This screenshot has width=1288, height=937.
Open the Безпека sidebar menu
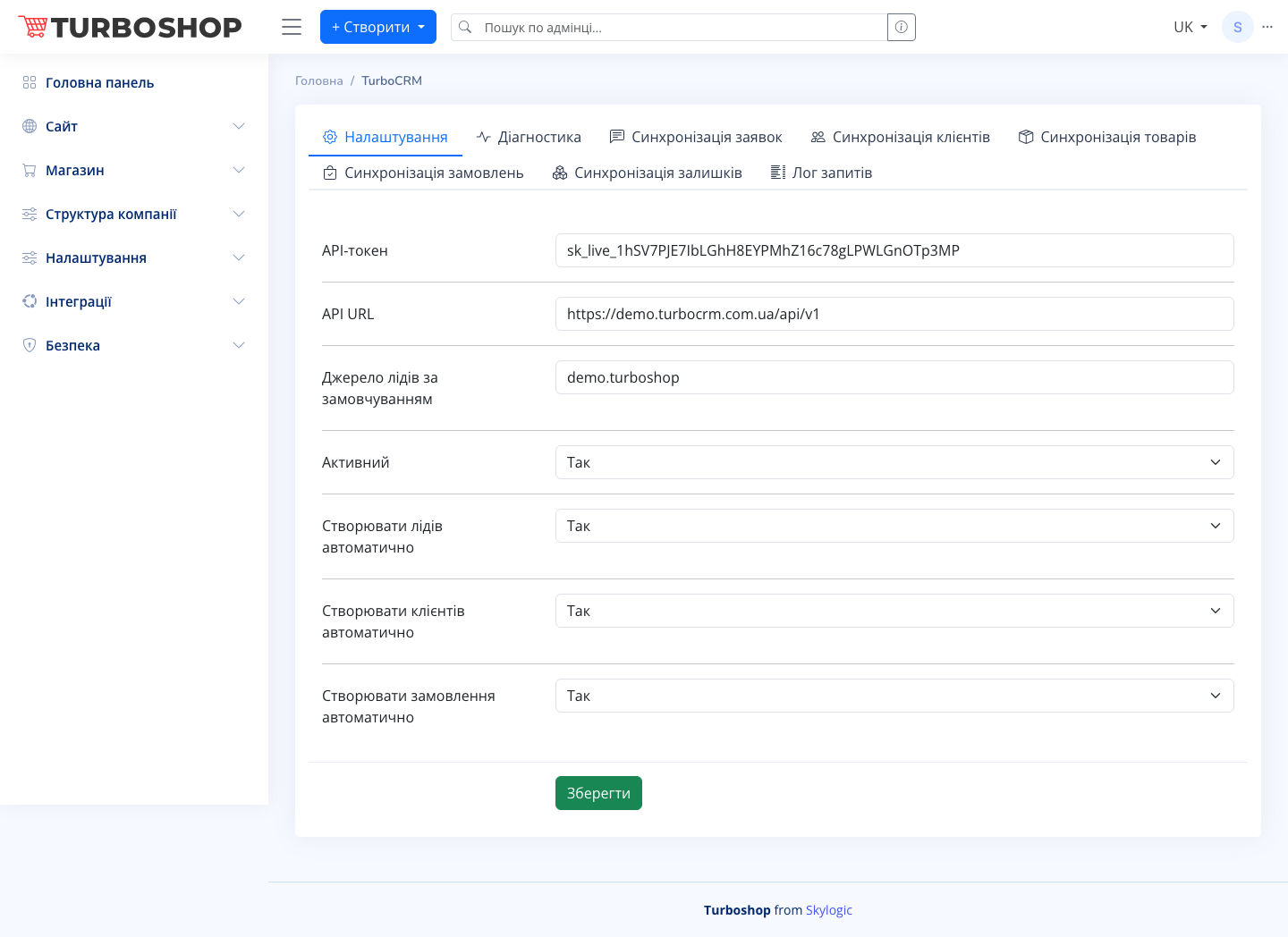(134, 345)
